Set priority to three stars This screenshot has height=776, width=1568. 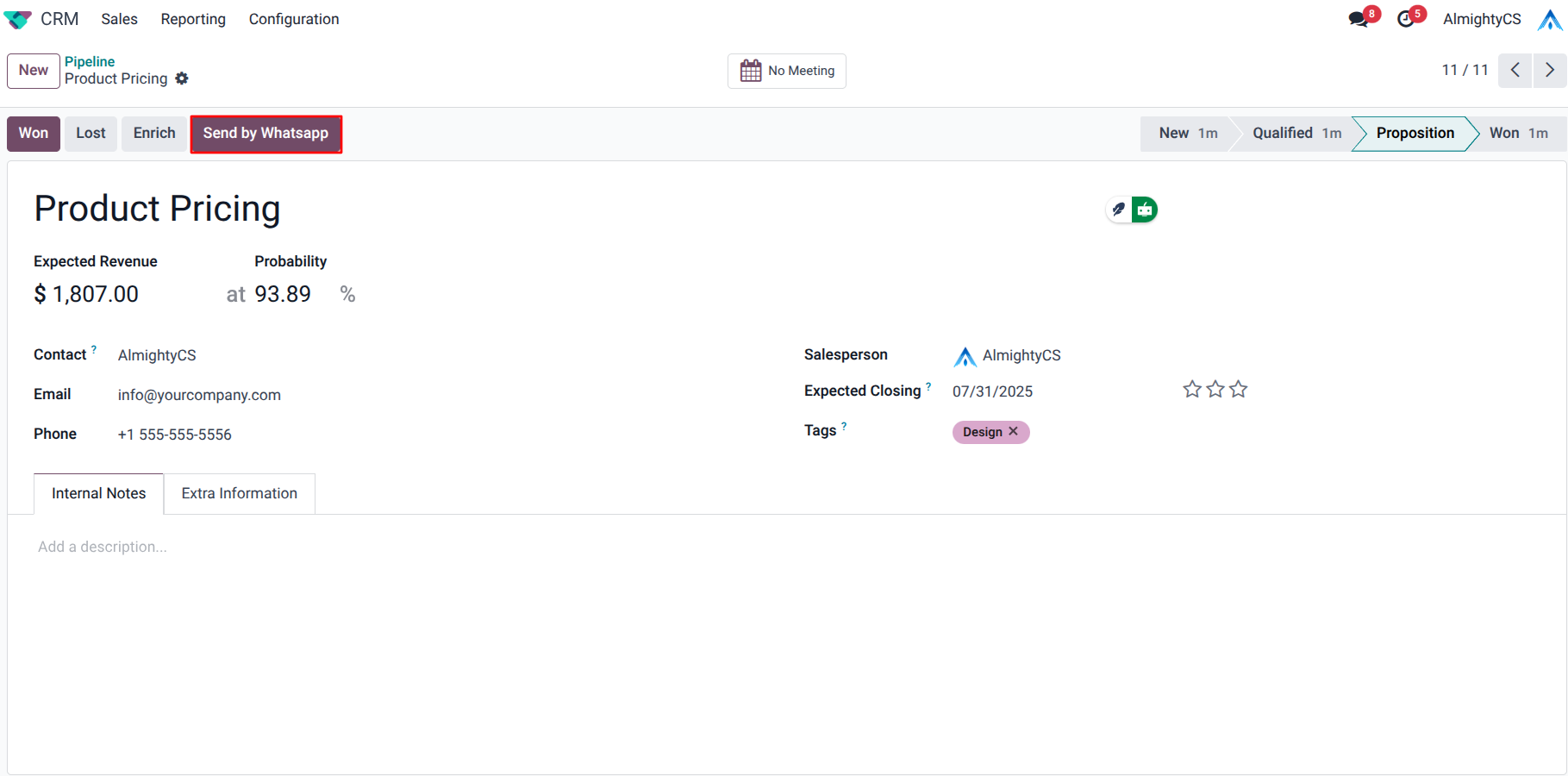click(x=1239, y=390)
